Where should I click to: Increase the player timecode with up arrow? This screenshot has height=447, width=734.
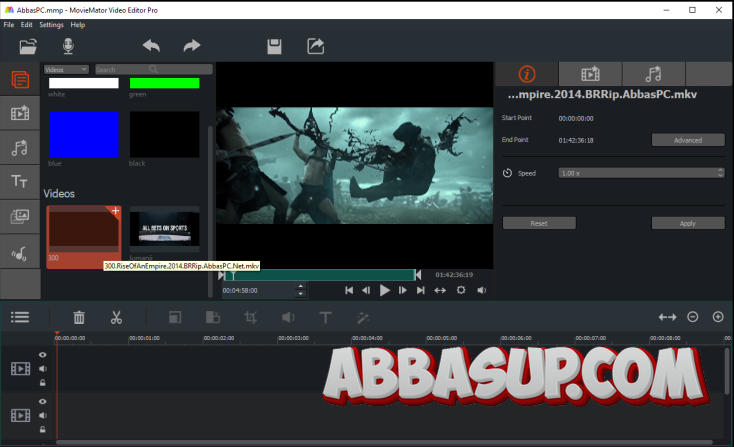[301, 286]
